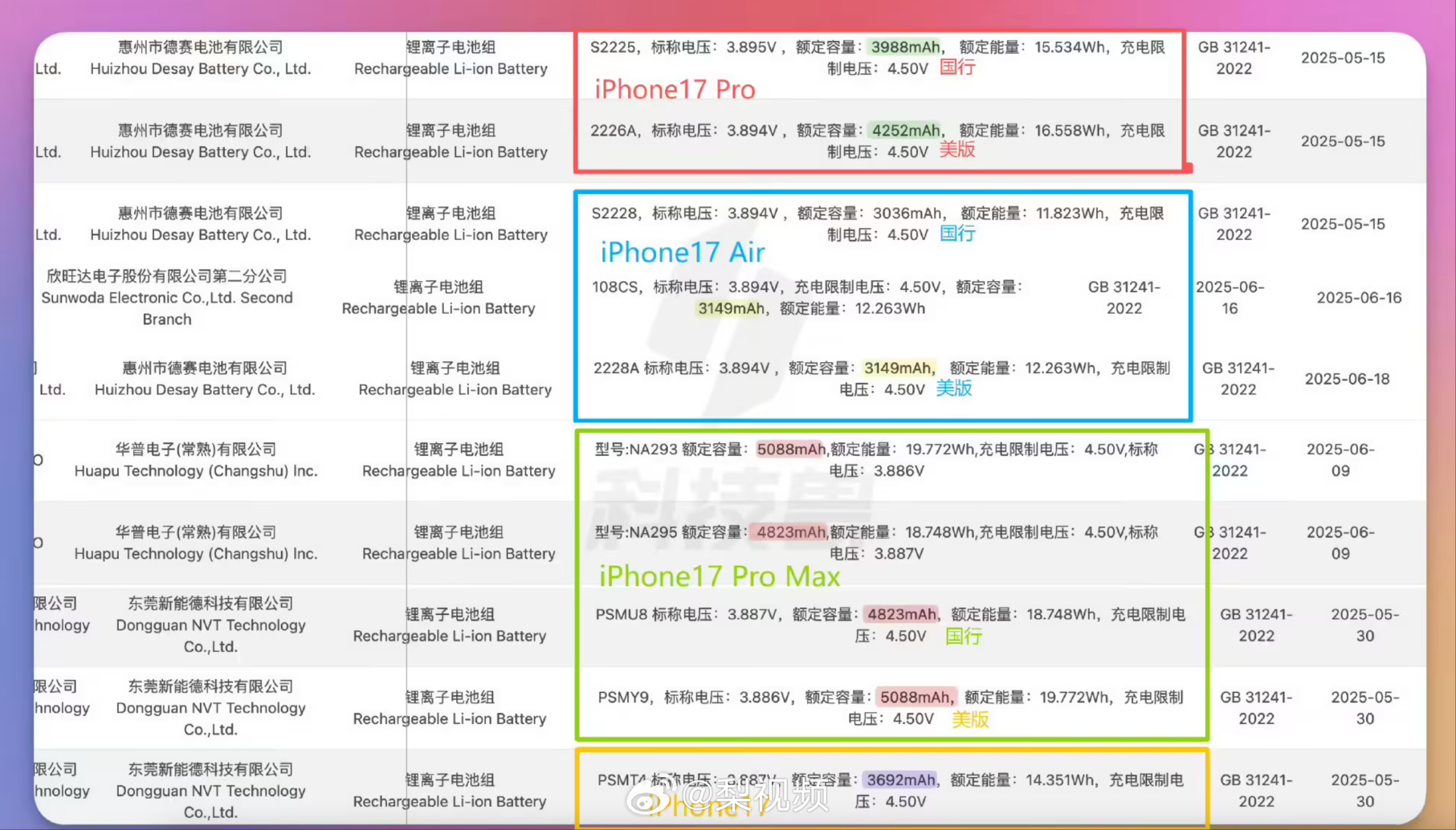The width and height of the screenshot is (1456, 830).
Task: Select 3149mAh in the 108CS row
Action: pyautogui.click(x=731, y=309)
